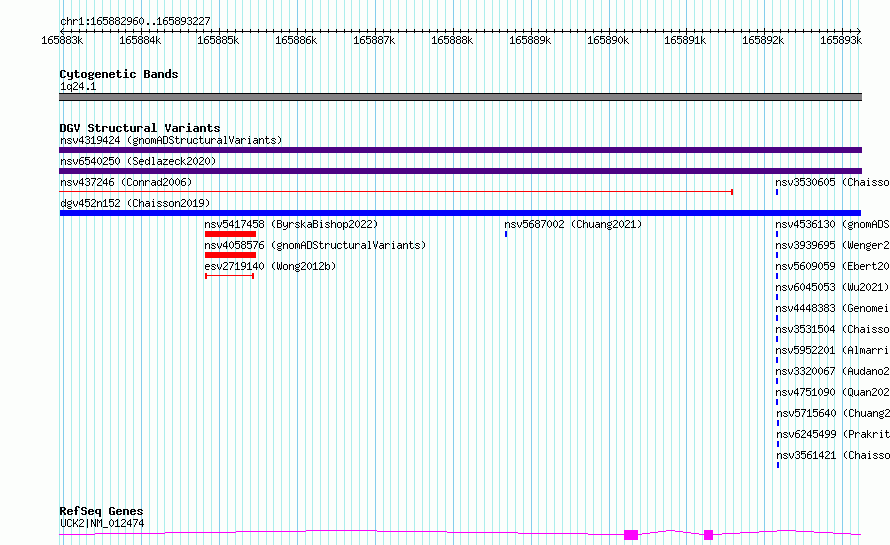Click the 165887k ruler tick label

(x=374, y=40)
